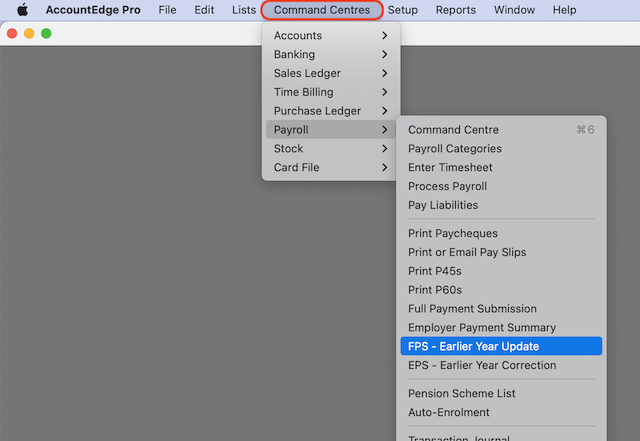Expand the Purchase Ledger submenu
The image size is (640, 441).
331,111
